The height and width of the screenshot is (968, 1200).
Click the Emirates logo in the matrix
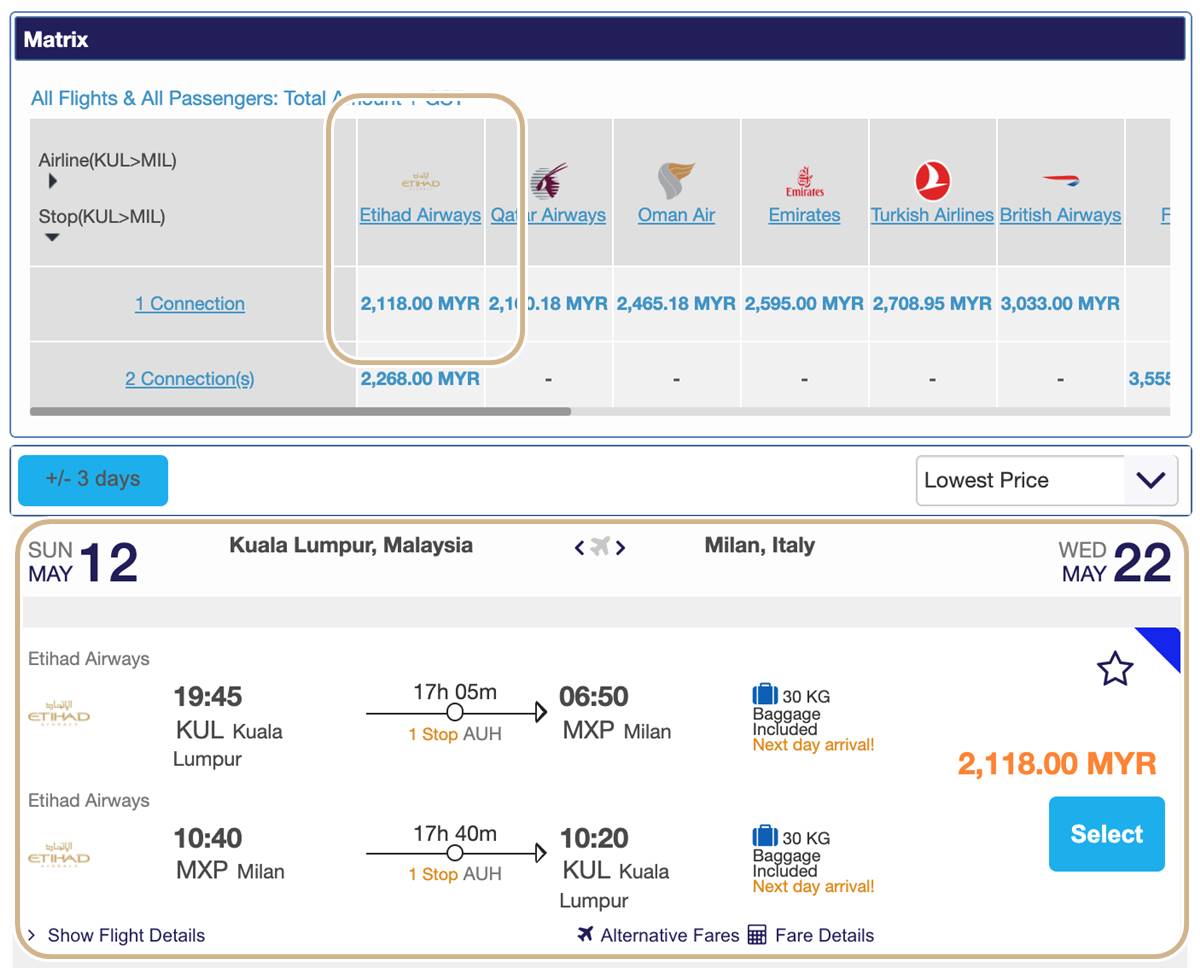[x=804, y=181]
